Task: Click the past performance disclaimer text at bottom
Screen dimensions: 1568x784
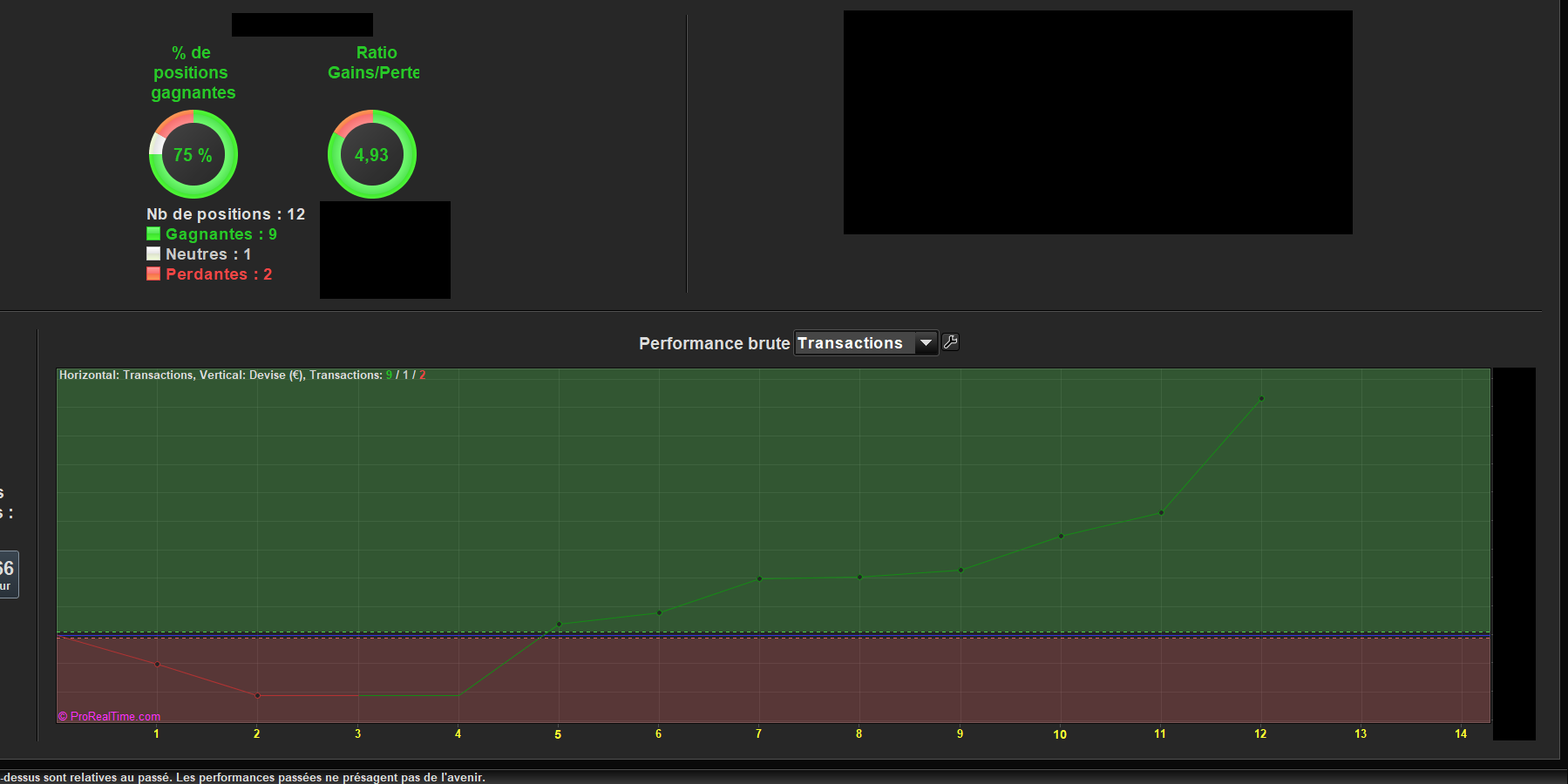Action: 243,777
